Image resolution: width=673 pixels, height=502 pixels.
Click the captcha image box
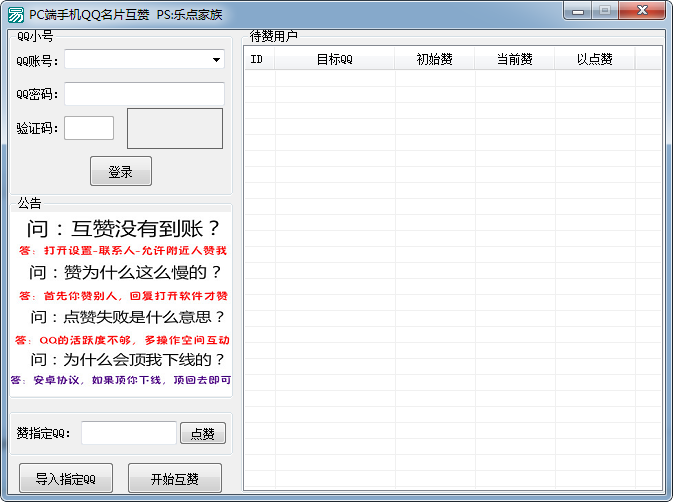[175, 128]
